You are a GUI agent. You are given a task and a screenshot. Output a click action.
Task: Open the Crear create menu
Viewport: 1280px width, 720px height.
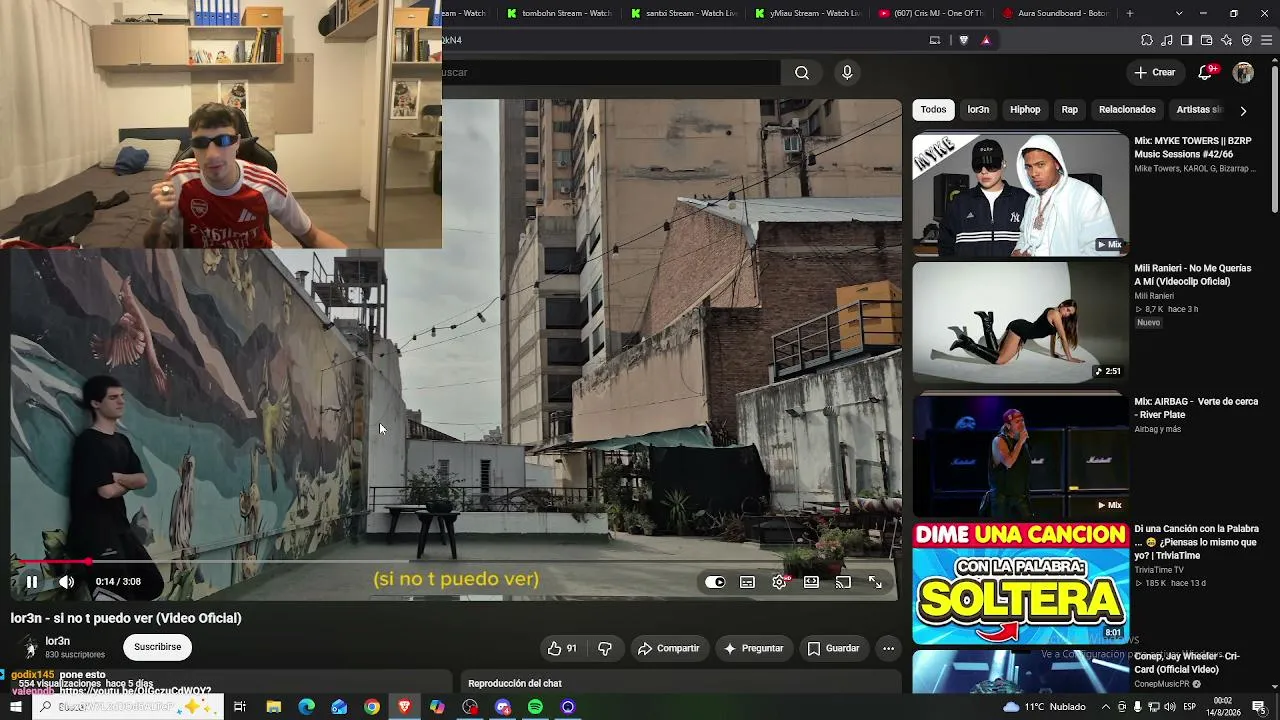coord(1154,72)
